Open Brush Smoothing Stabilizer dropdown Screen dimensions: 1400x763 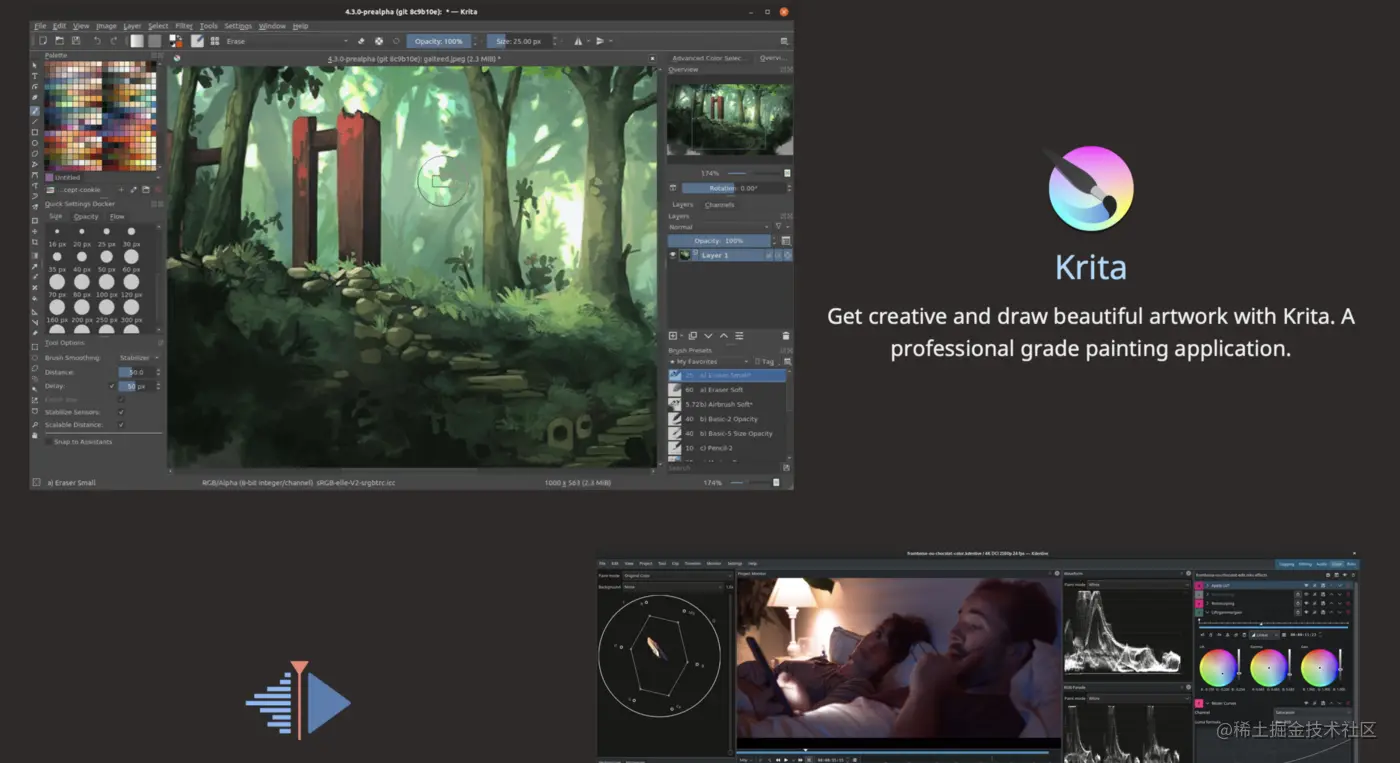point(139,357)
